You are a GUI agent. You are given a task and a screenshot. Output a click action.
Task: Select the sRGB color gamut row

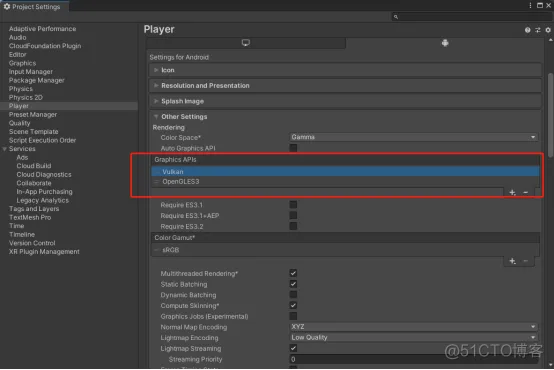(345, 251)
